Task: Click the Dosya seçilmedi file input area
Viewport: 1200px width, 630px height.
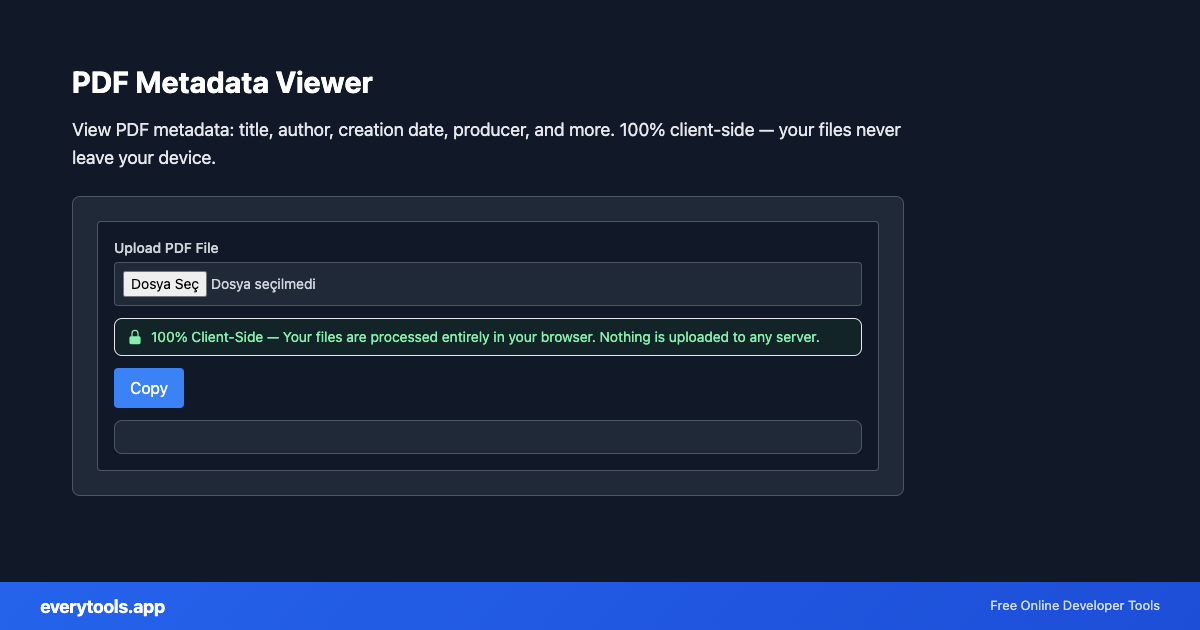Action: point(487,284)
